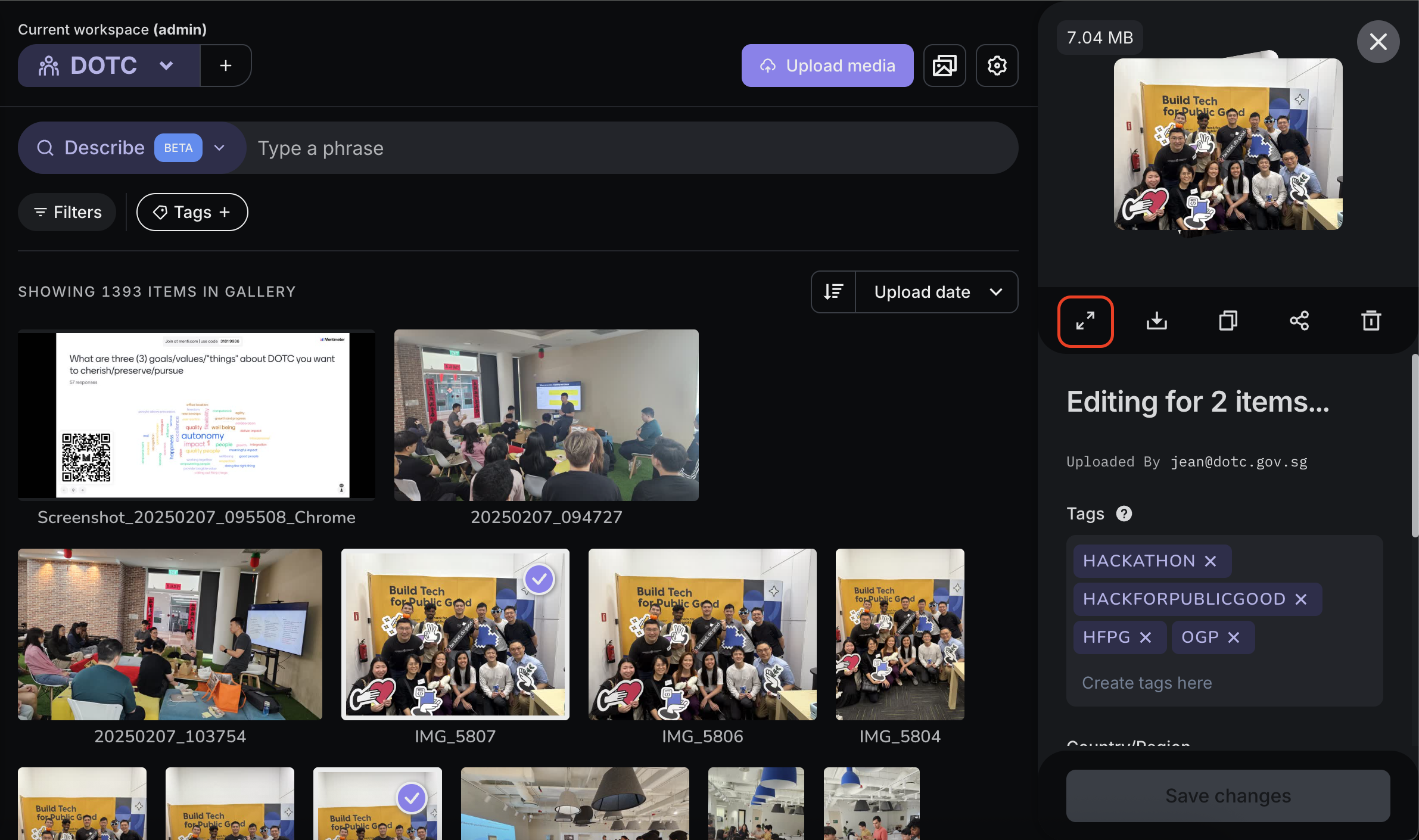Click the duplicate copy icon

tap(1228, 321)
